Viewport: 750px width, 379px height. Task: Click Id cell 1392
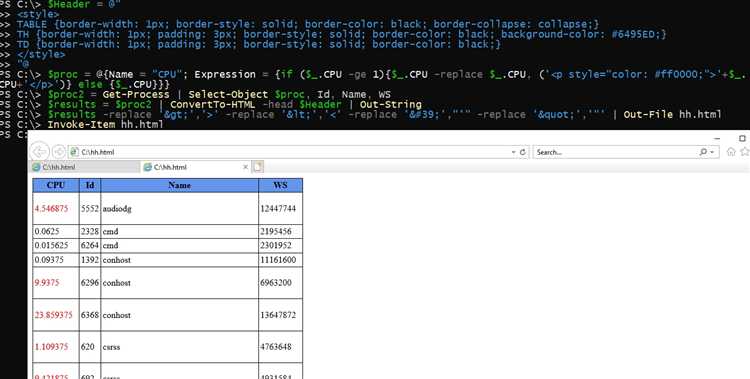[89, 260]
